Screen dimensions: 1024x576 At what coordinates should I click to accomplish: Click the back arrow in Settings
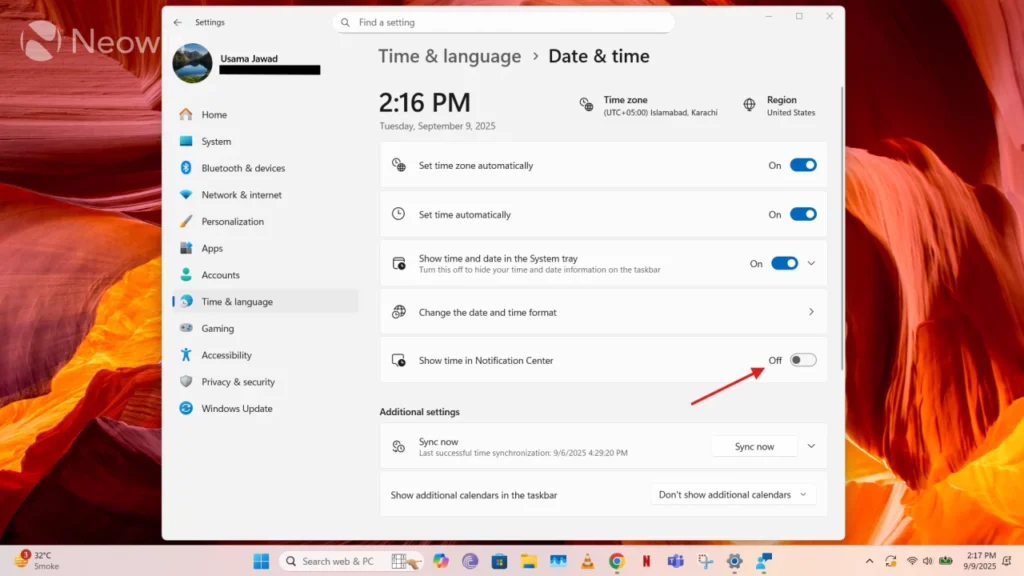(178, 22)
